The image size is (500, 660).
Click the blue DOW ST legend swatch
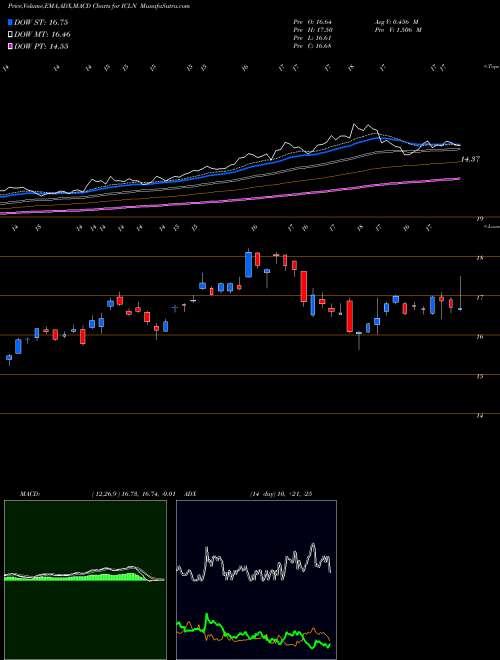[x=11, y=22]
